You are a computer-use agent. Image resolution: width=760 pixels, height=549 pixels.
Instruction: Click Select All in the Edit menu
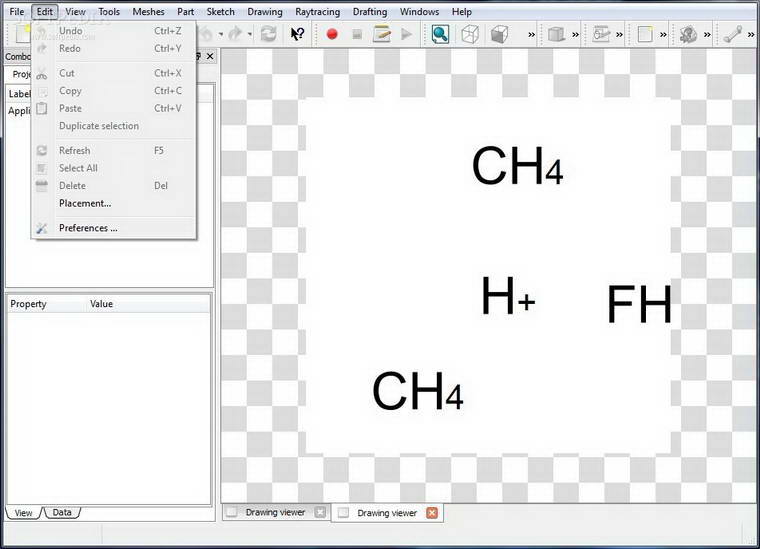pos(114,168)
